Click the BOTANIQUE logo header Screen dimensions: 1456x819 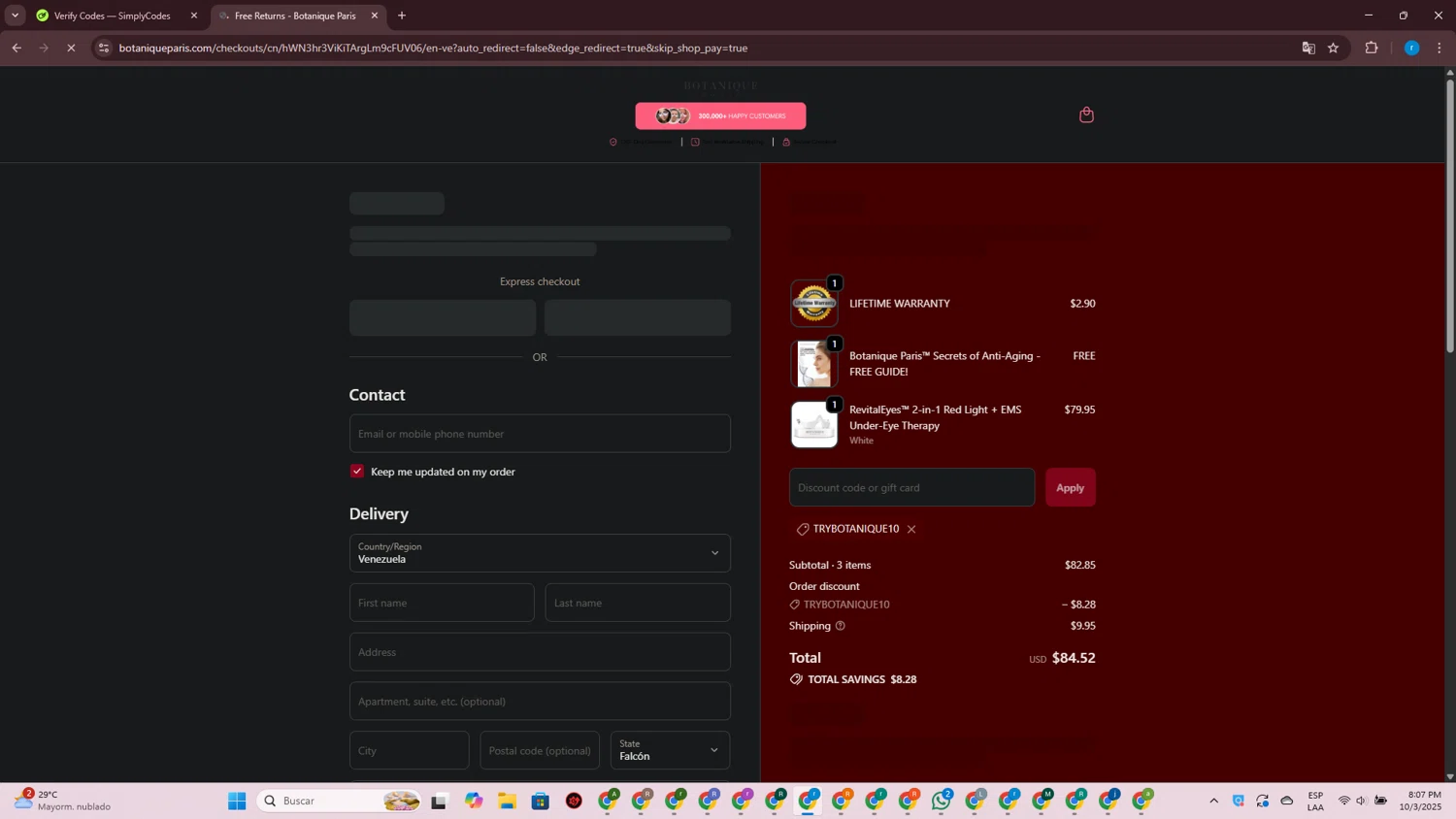(720, 85)
